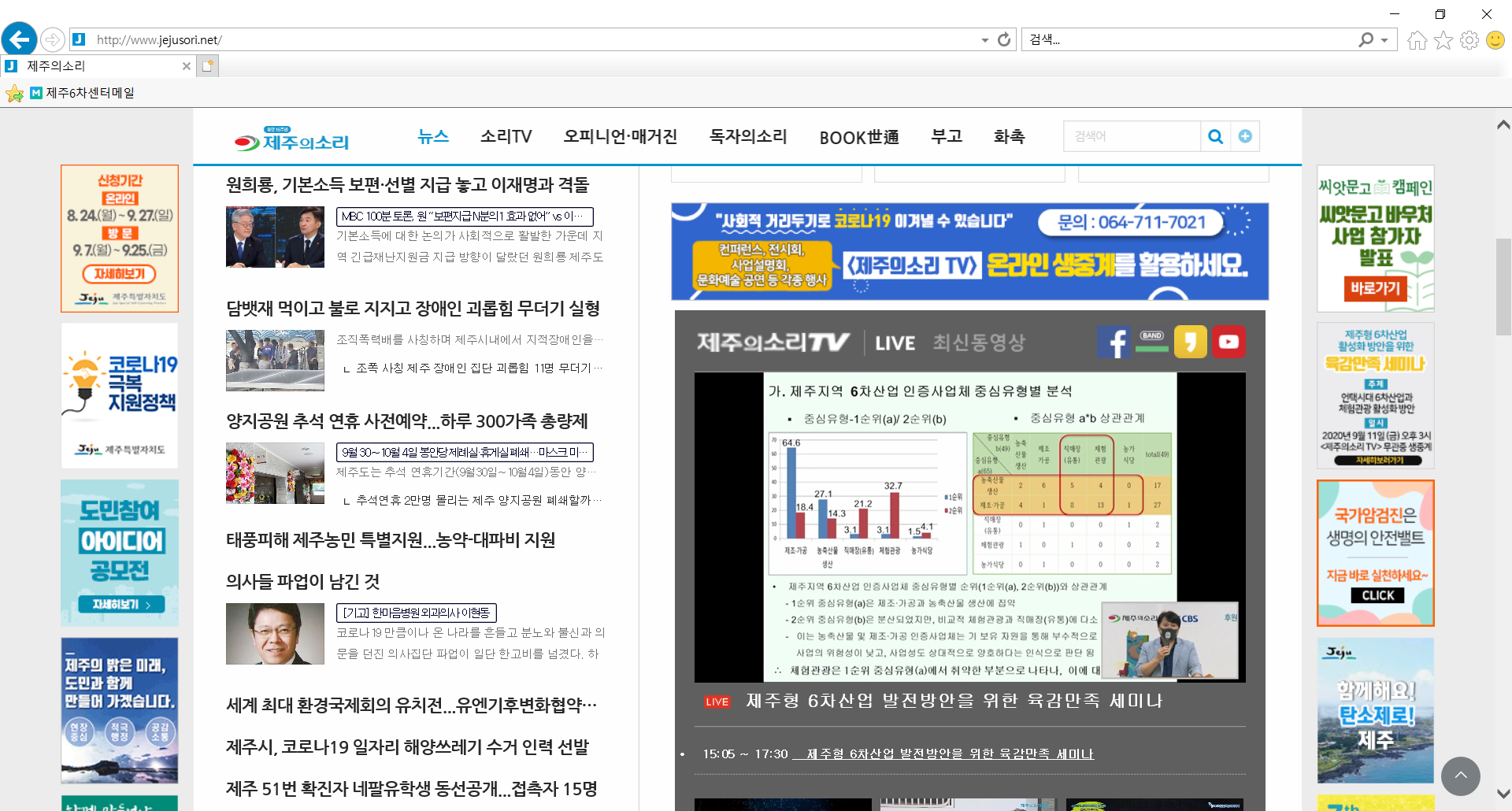
Task: Click the browser Back arrow button
Action: coord(20,39)
